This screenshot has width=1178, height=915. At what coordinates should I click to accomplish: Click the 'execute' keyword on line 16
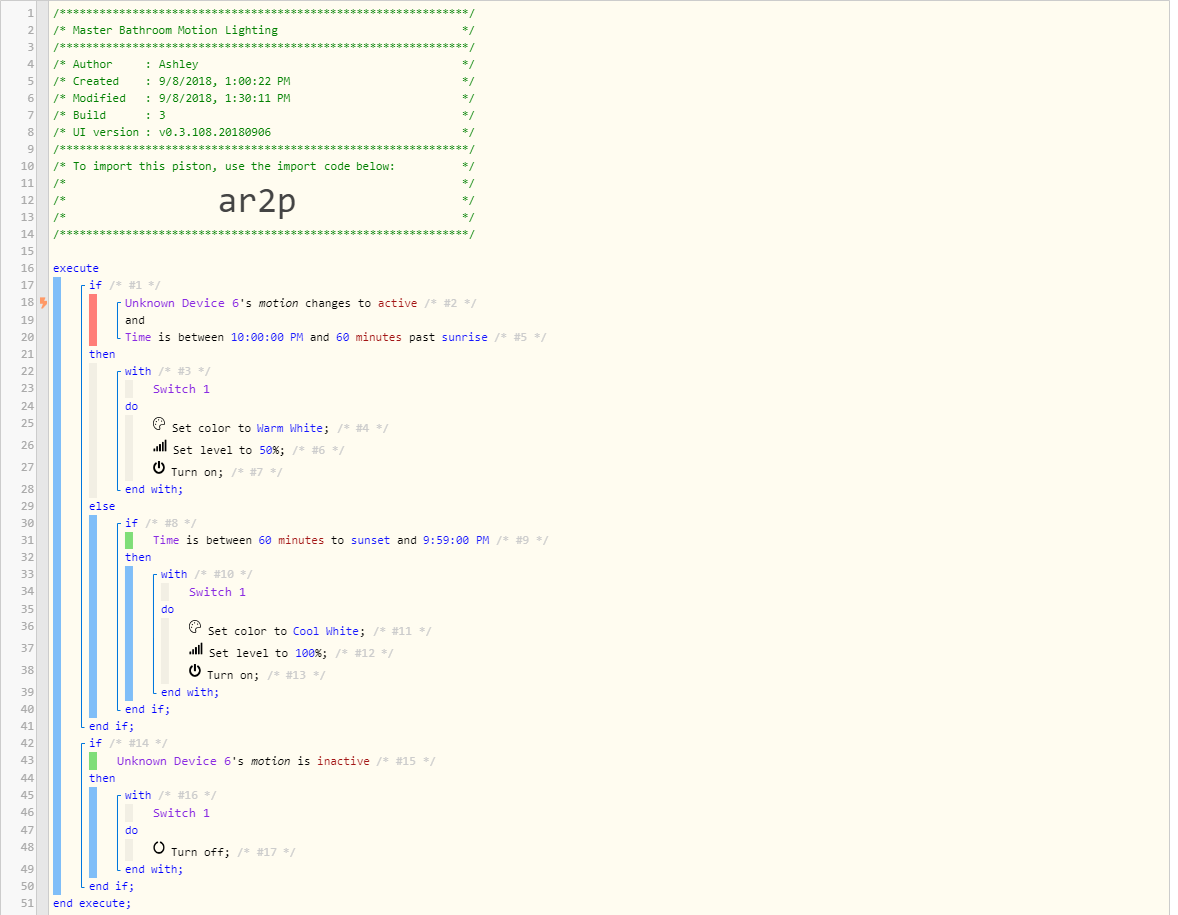(x=76, y=268)
